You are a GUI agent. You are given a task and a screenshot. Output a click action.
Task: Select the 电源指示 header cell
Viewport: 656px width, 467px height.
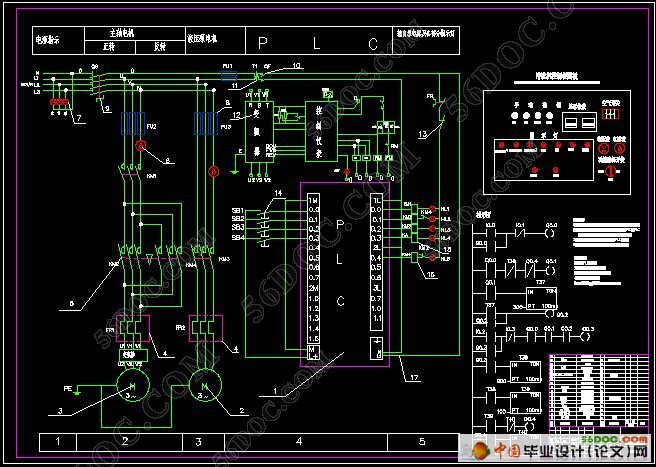(50, 42)
